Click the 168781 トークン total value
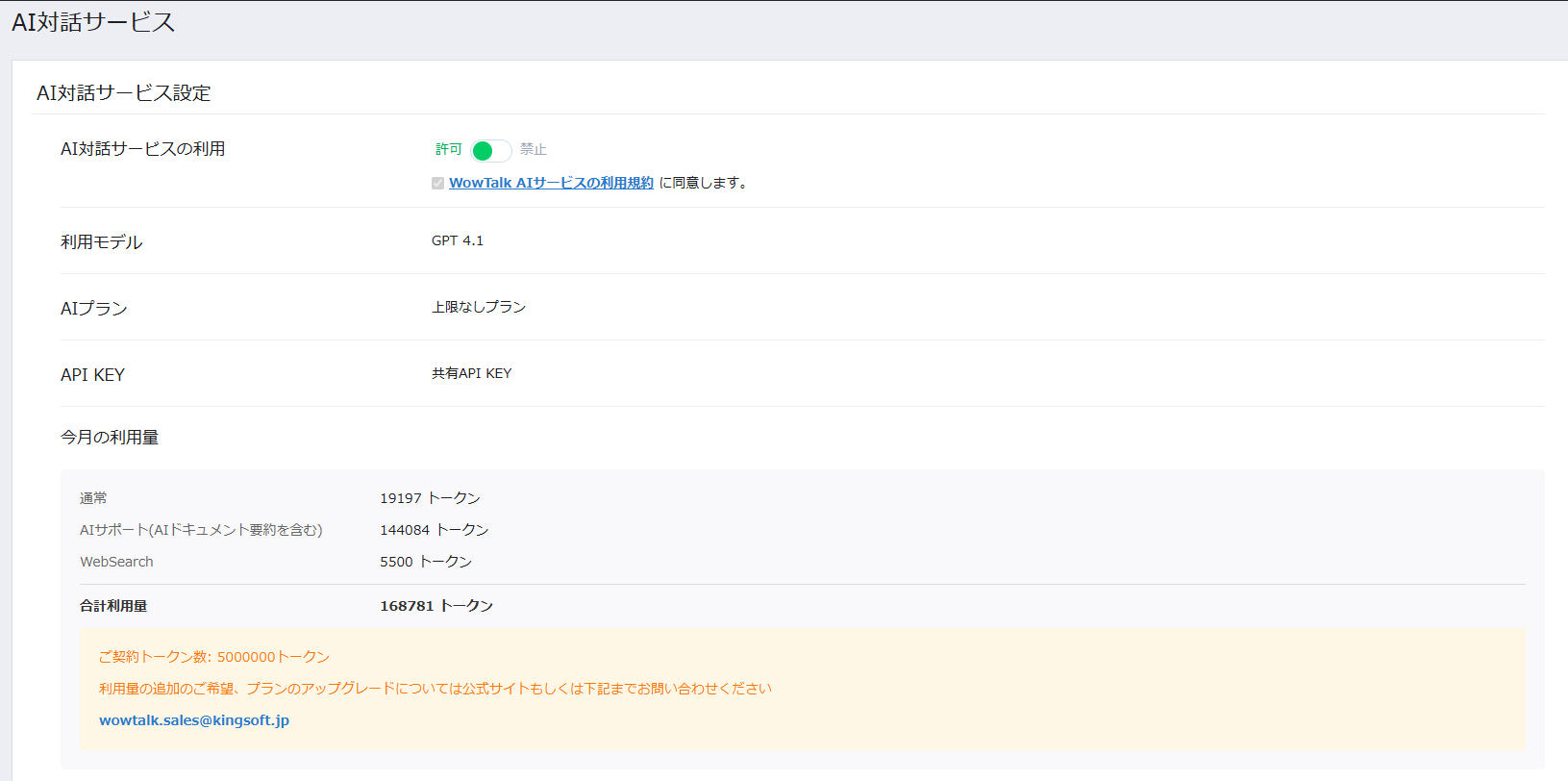This screenshot has height=781, width=1568. click(436, 606)
